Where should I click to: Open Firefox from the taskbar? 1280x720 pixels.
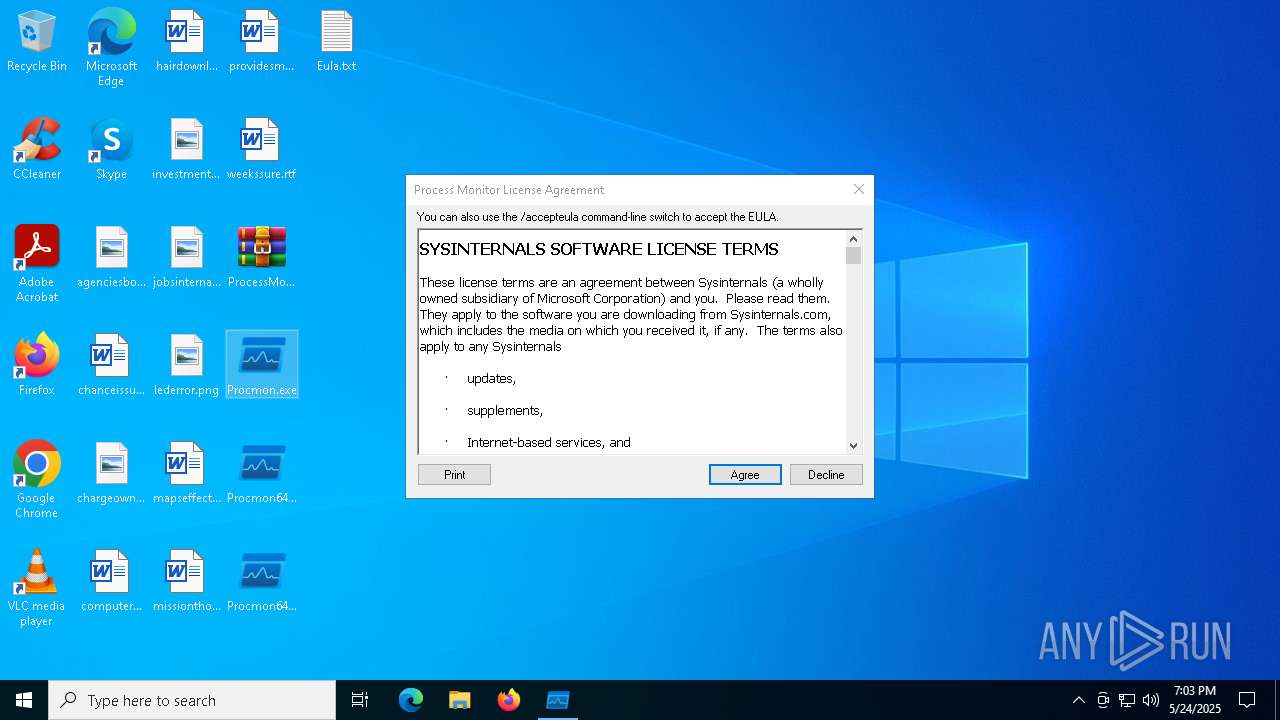[508, 700]
